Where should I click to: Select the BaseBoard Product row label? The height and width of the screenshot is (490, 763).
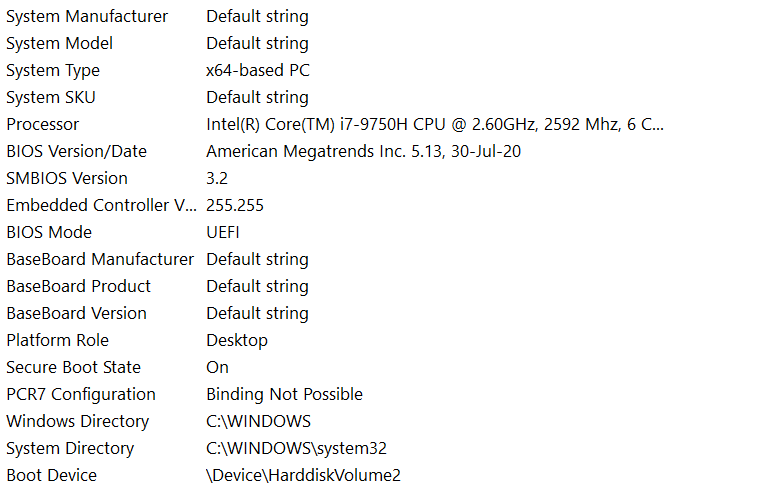point(78,286)
